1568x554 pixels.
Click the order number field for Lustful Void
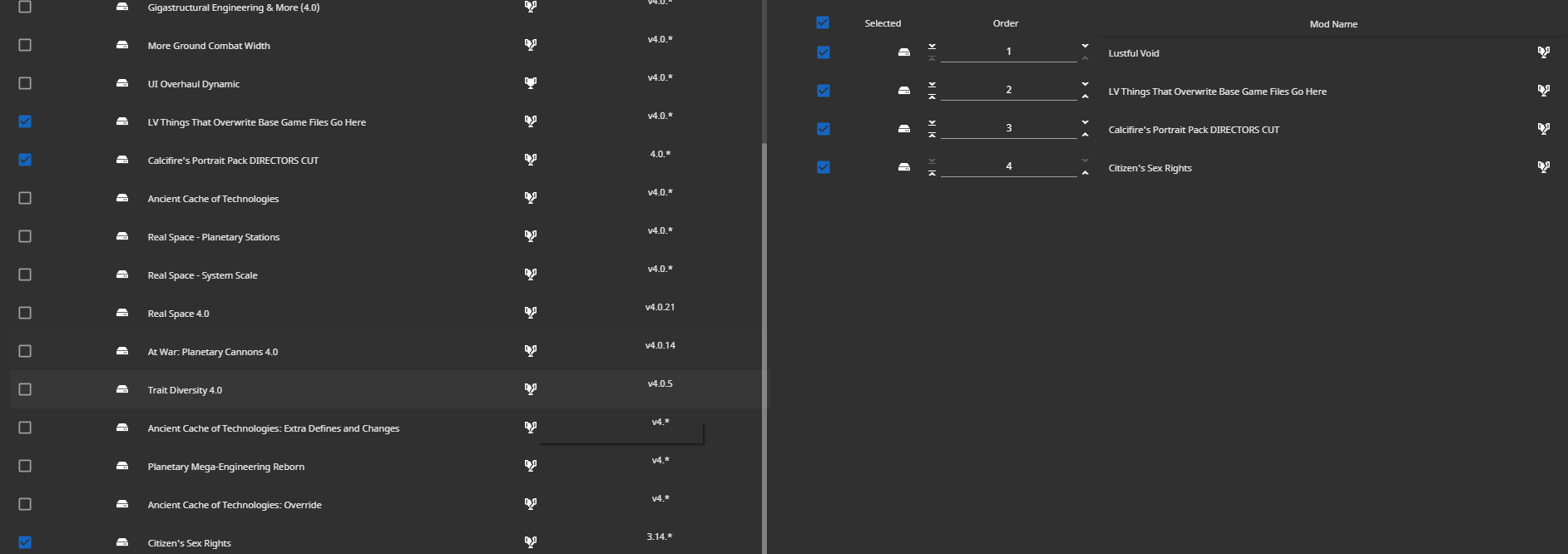[1008, 52]
